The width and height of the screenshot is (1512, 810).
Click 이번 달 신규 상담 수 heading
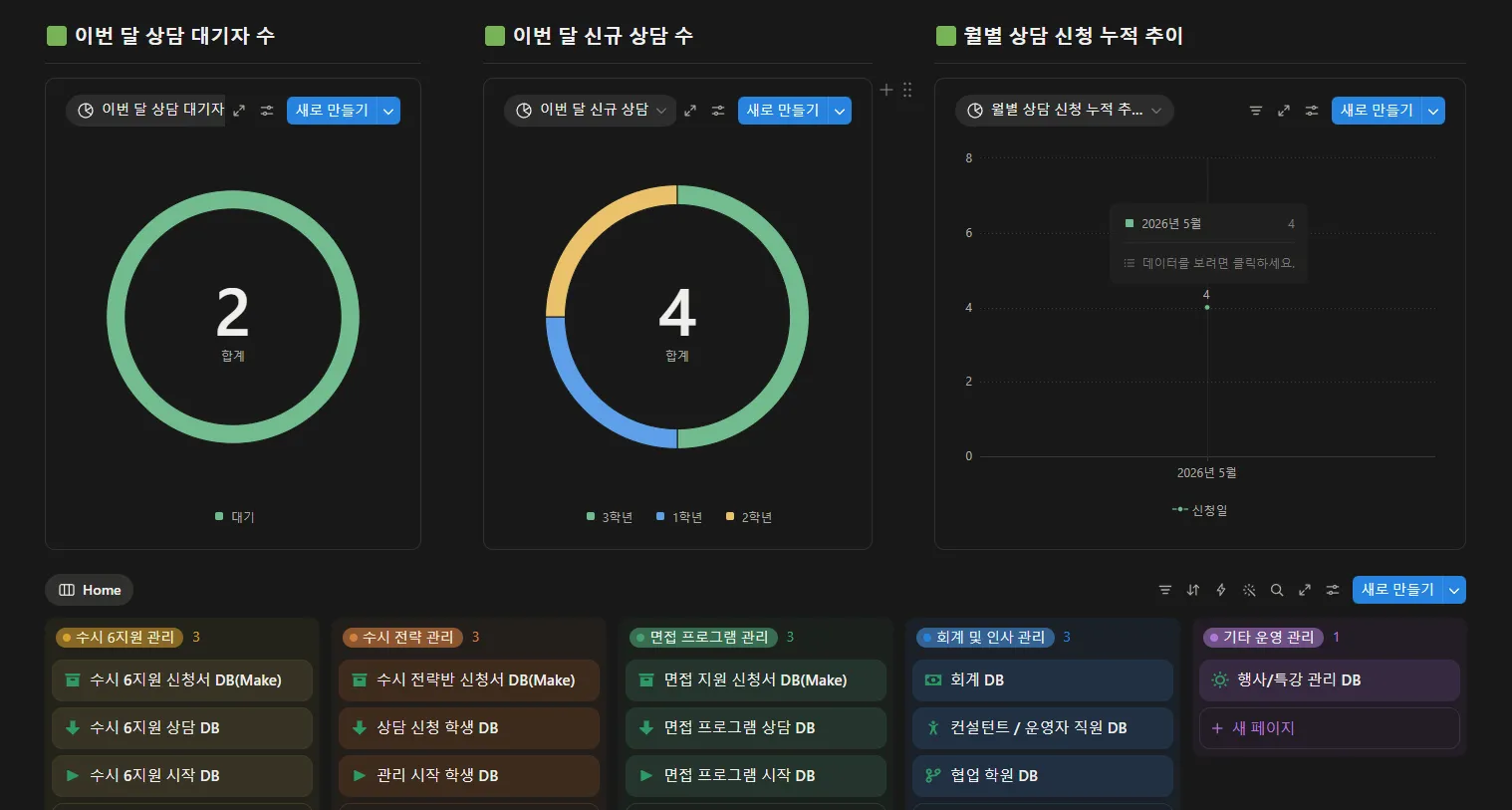(603, 36)
